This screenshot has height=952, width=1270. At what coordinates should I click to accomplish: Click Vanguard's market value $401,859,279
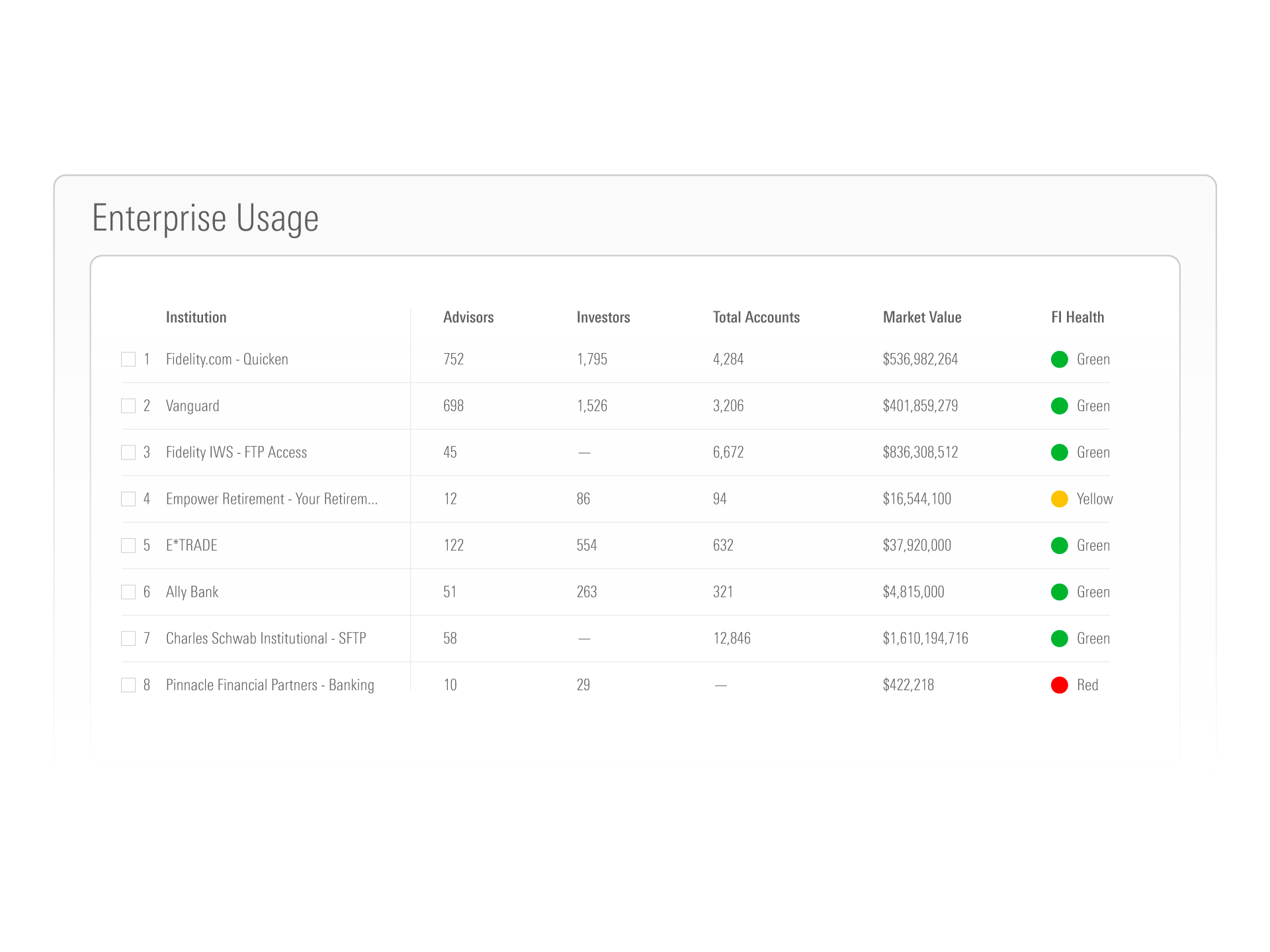click(919, 406)
